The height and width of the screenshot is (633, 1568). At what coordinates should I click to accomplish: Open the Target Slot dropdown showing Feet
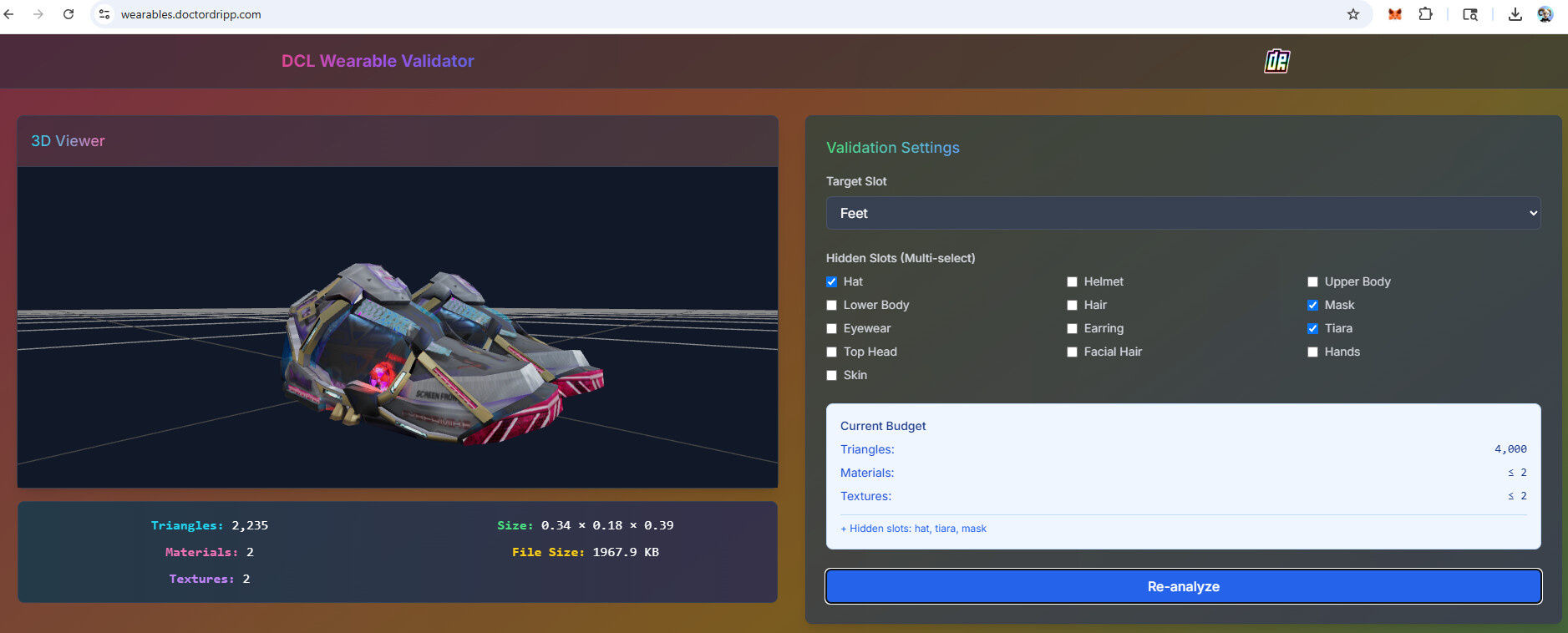coord(1183,213)
